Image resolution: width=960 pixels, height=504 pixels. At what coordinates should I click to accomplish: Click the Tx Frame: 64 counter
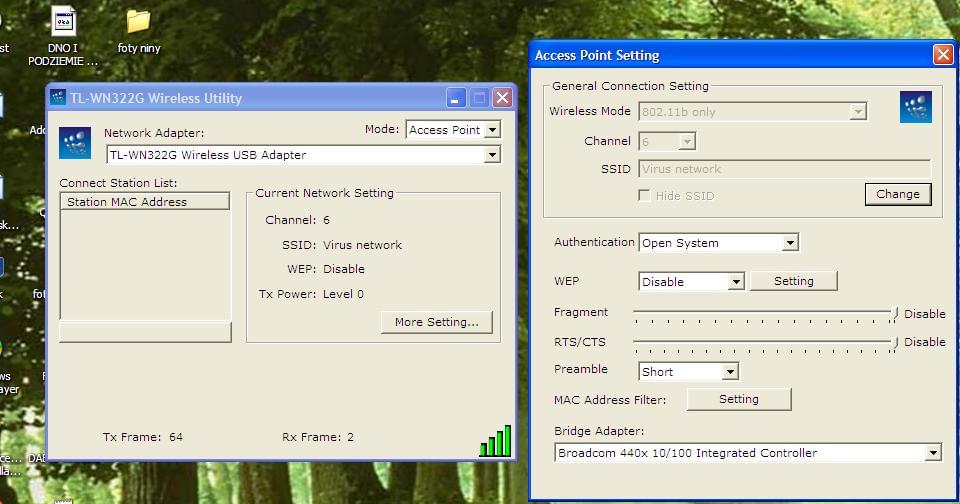point(143,437)
